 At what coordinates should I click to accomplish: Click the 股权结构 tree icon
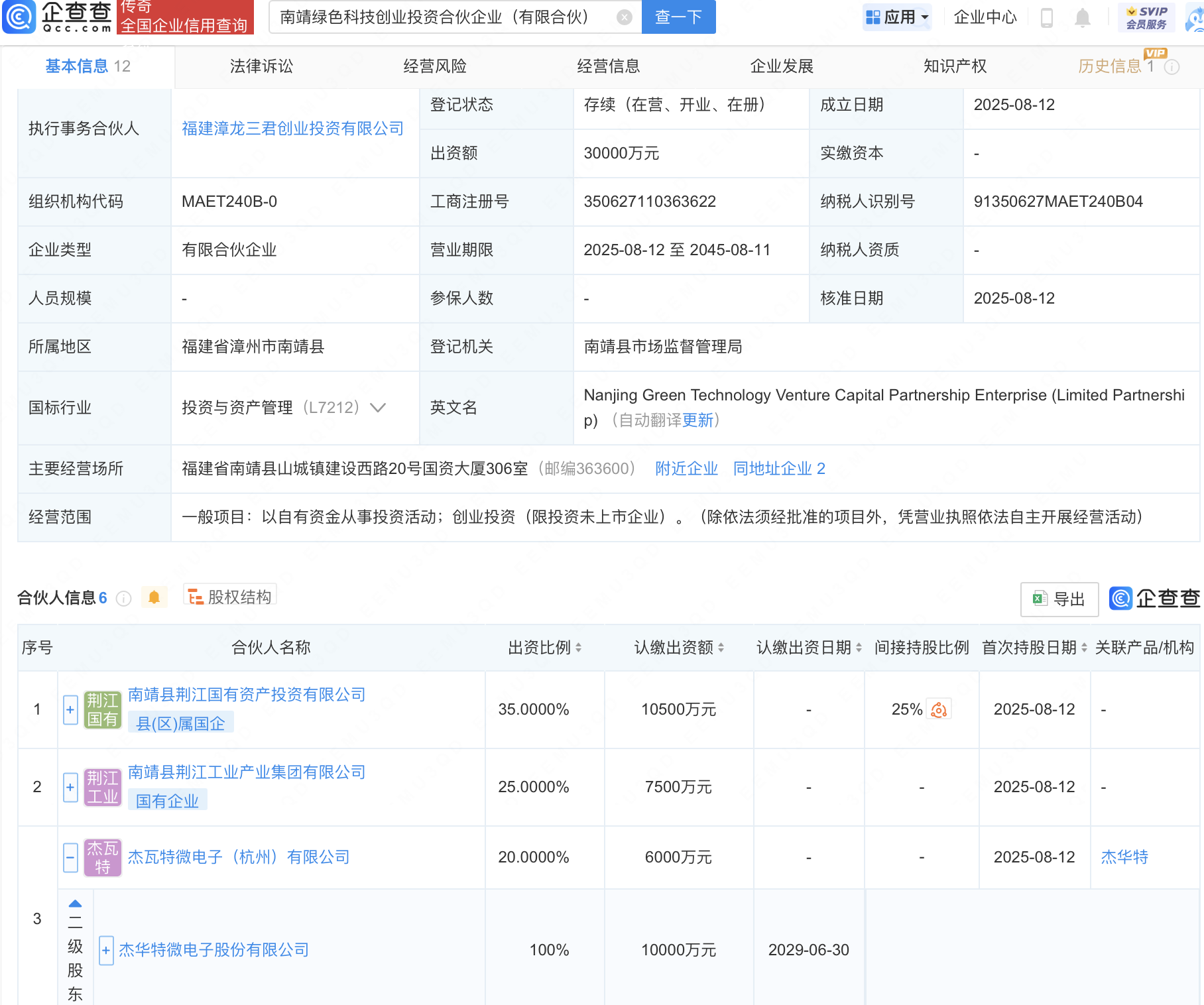[x=195, y=597]
